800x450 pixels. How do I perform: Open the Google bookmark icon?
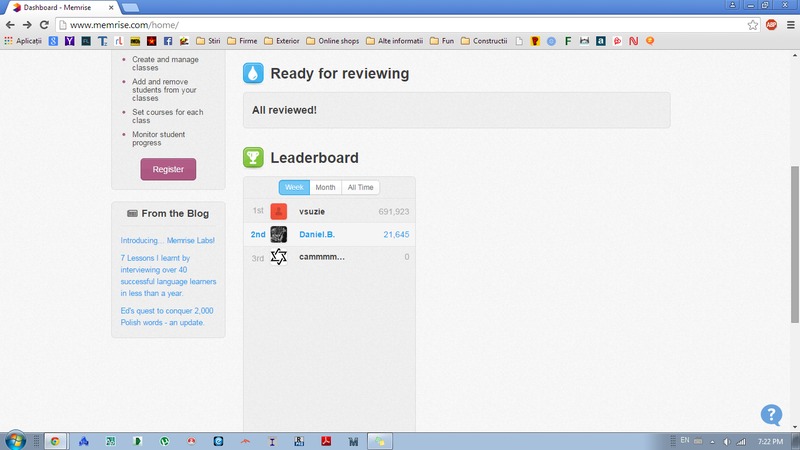tap(53, 41)
